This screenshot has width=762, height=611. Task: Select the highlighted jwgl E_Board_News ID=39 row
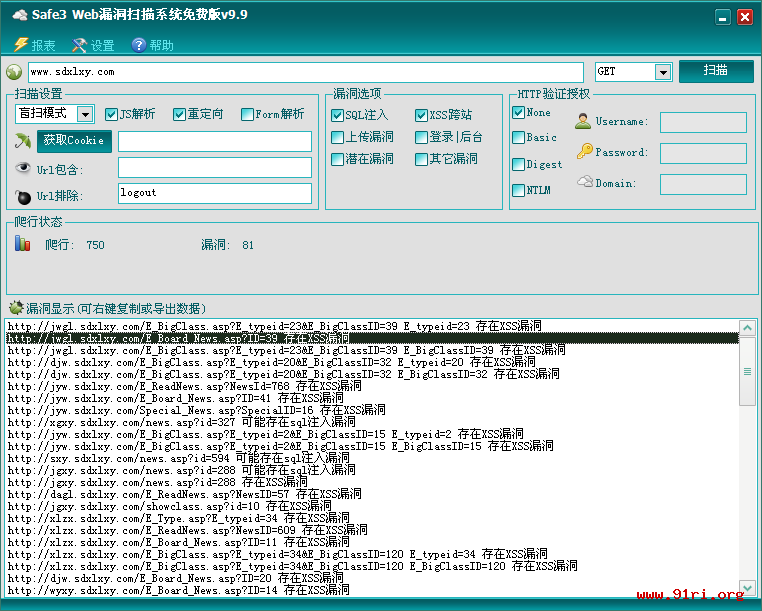coord(372,338)
